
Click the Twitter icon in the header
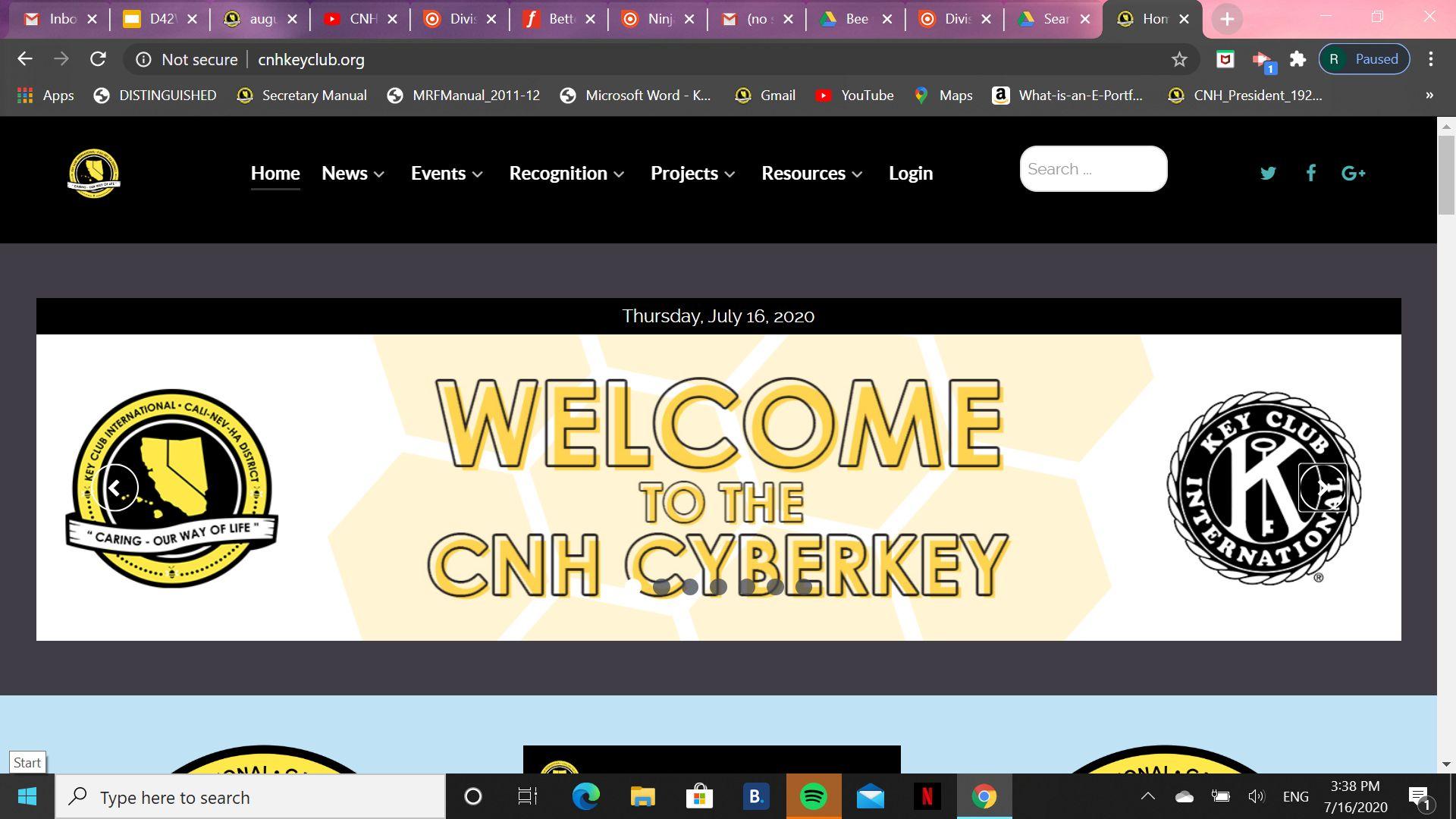click(1268, 174)
